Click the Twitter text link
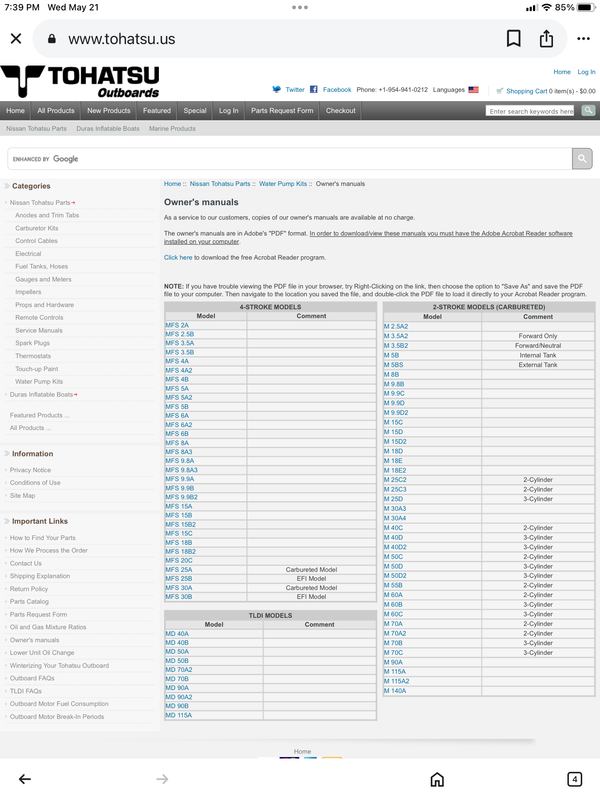 (x=295, y=90)
